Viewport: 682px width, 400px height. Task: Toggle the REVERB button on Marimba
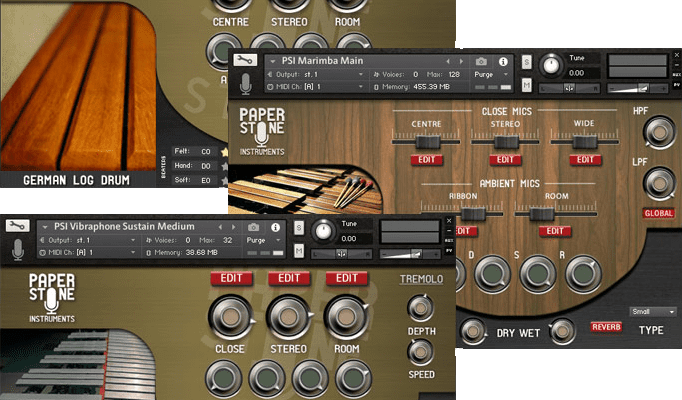[x=606, y=327]
